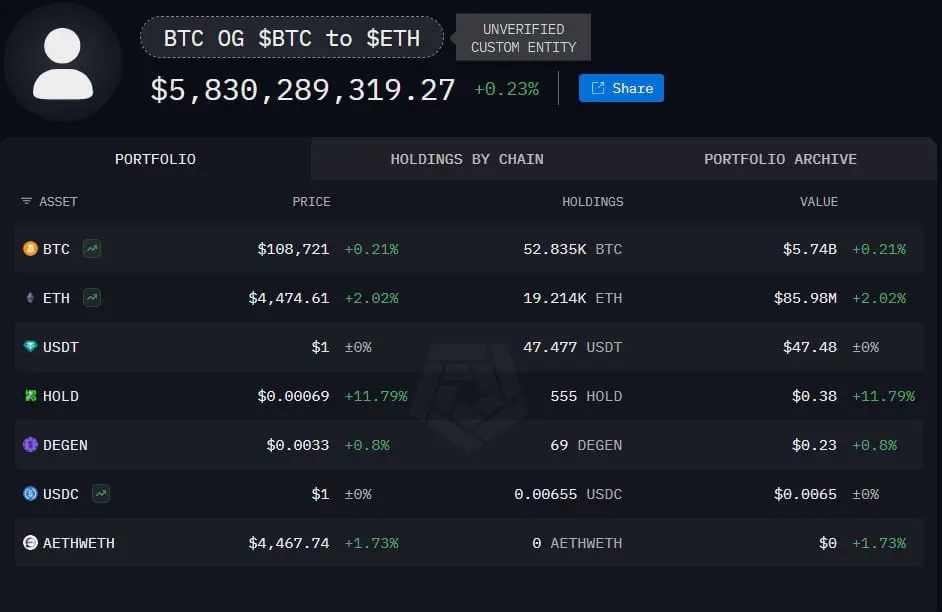This screenshot has width=942, height=612.
Task: Click the profile avatar picture
Action: point(62,62)
